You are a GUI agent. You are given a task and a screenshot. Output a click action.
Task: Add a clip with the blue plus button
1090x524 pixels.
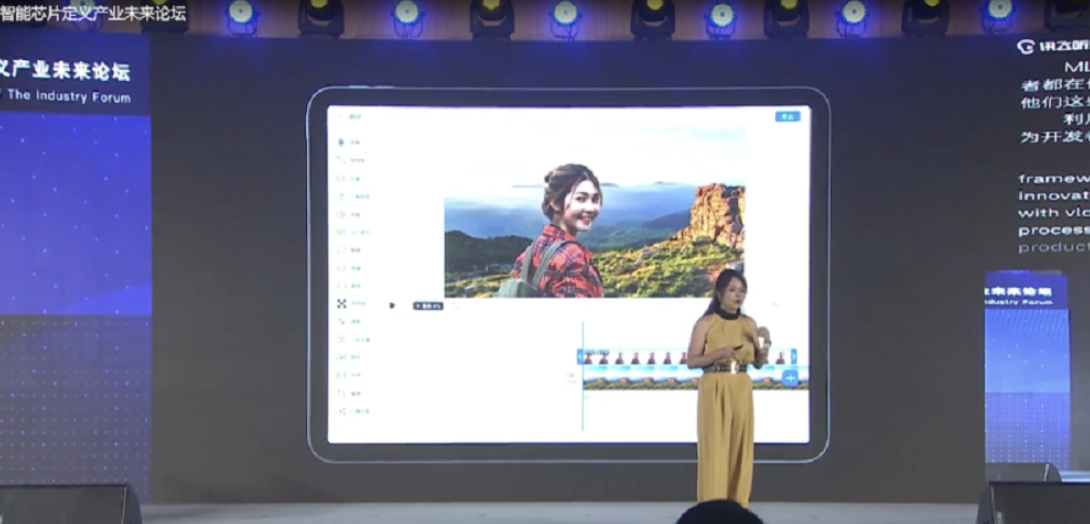790,377
